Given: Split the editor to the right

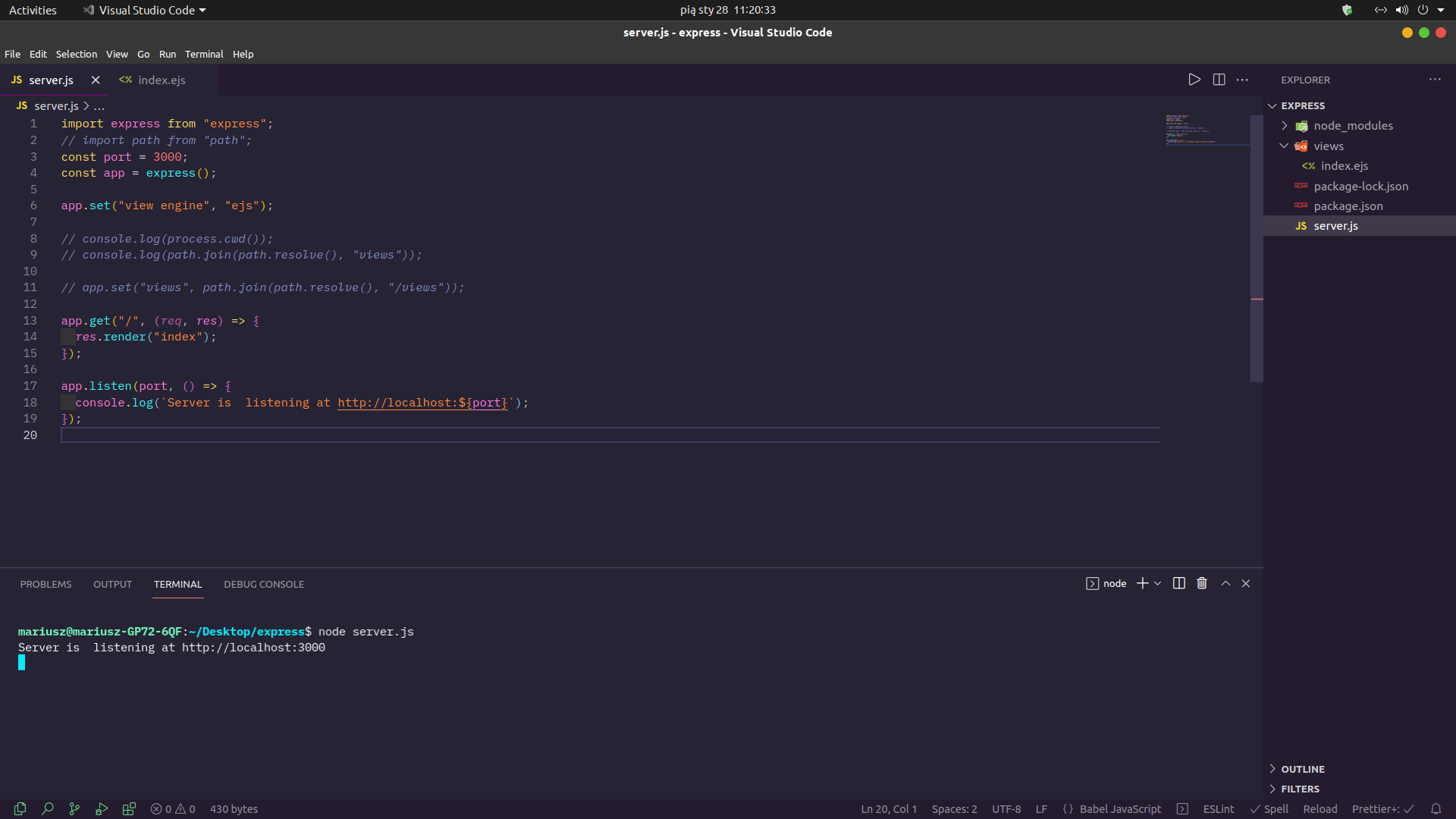Looking at the screenshot, I should (x=1219, y=80).
